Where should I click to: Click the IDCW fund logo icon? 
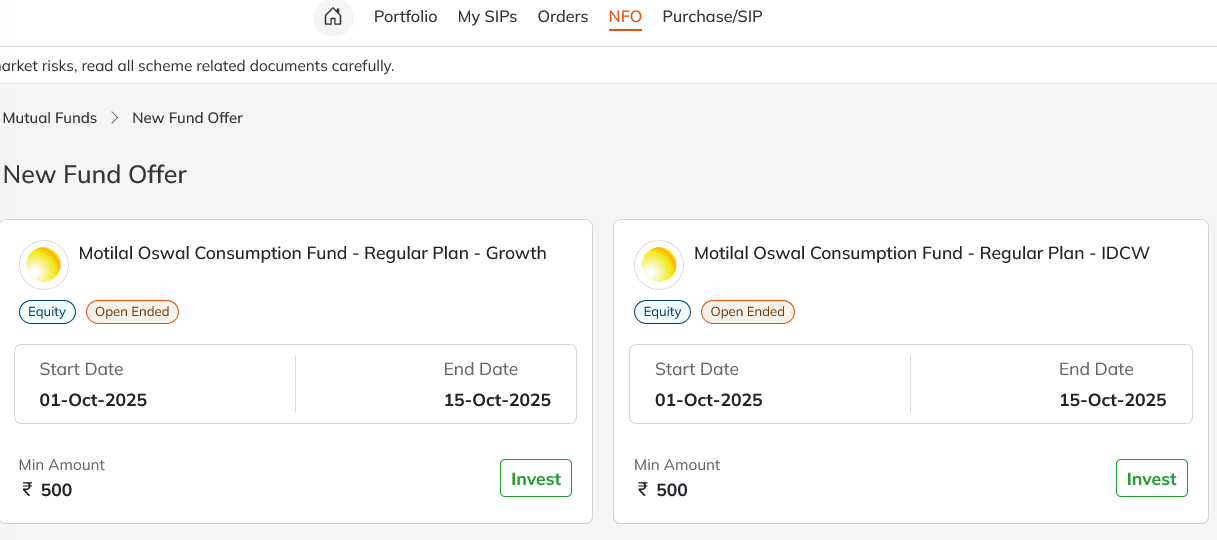click(659, 265)
